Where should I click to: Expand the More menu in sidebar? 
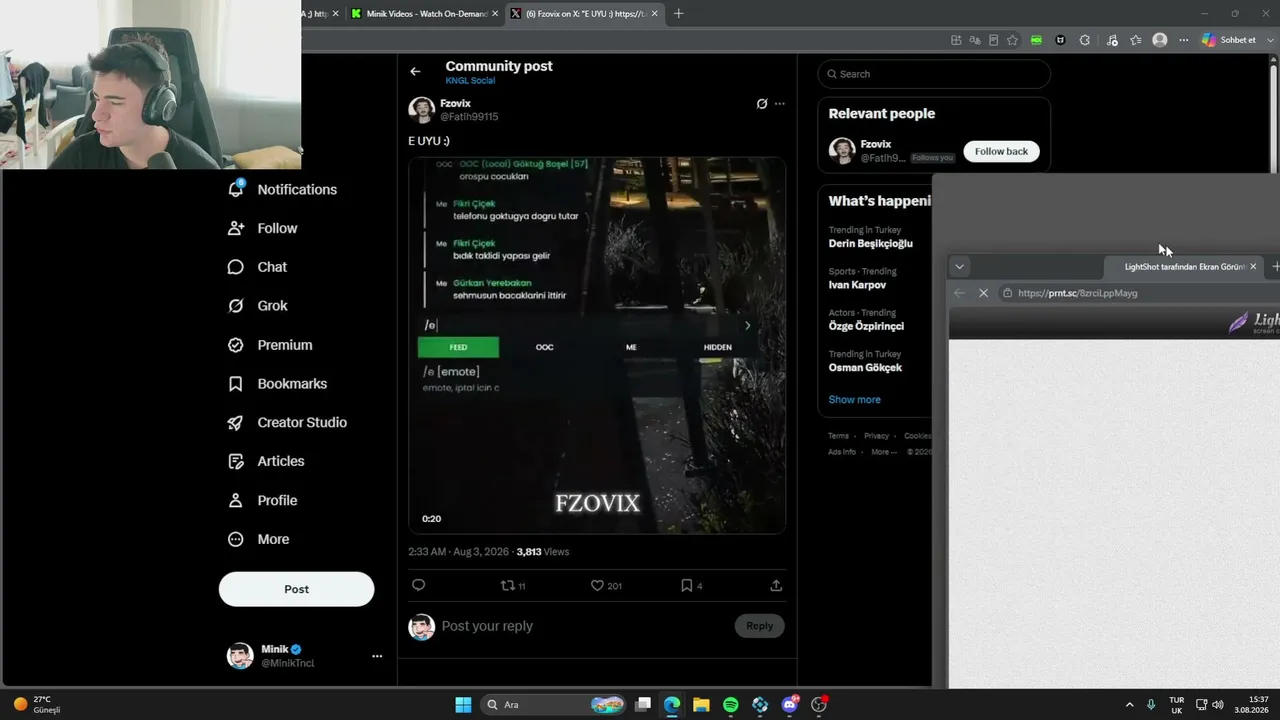click(x=258, y=539)
